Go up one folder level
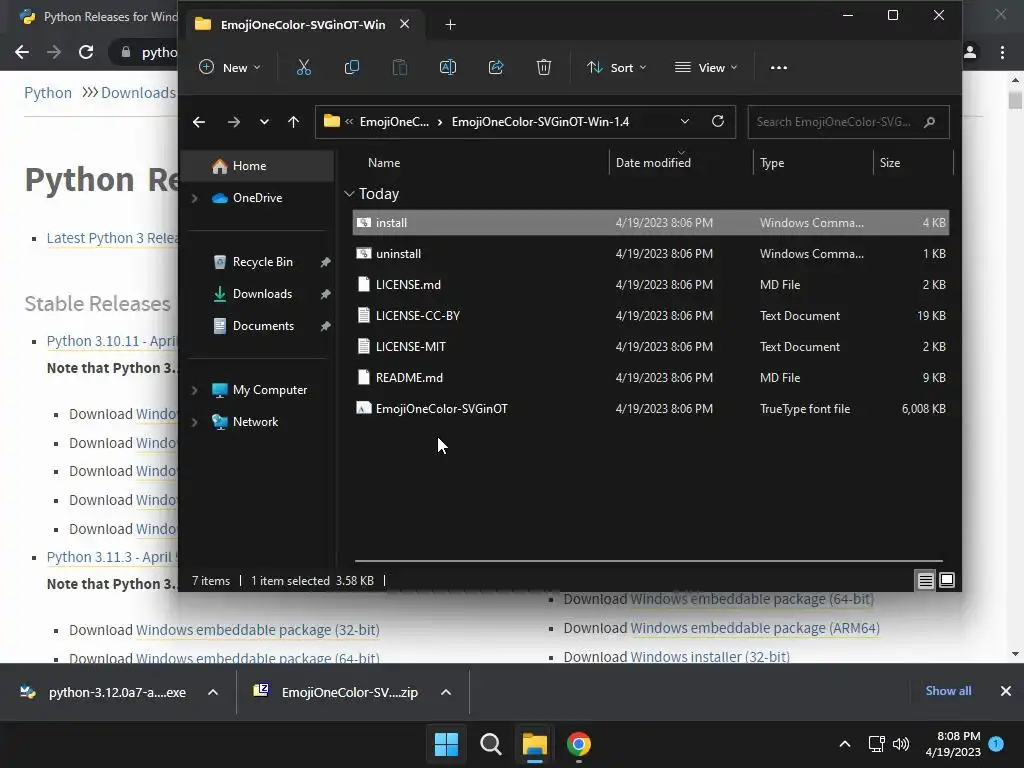The height and width of the screenshot is (768, 1024). tap(293, 121)
